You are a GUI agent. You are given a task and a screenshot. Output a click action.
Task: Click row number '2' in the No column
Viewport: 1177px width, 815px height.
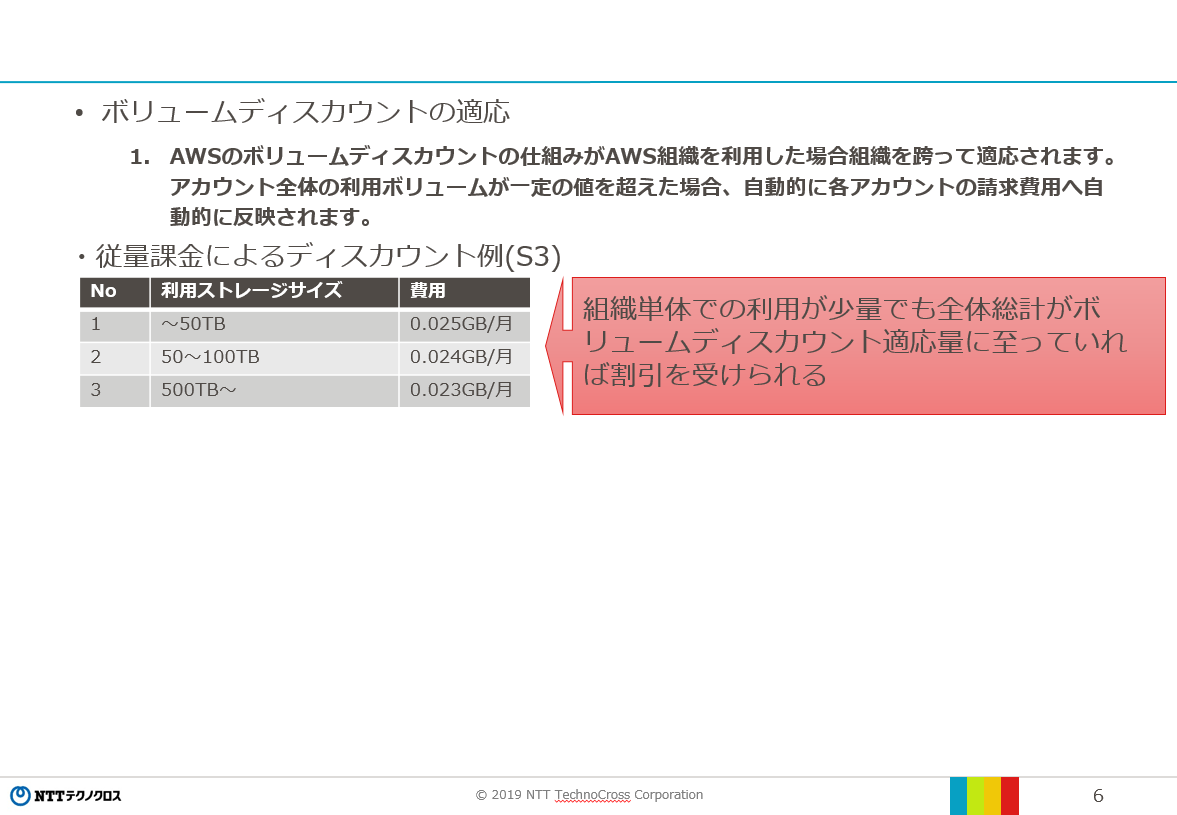[x=114, y=358]
